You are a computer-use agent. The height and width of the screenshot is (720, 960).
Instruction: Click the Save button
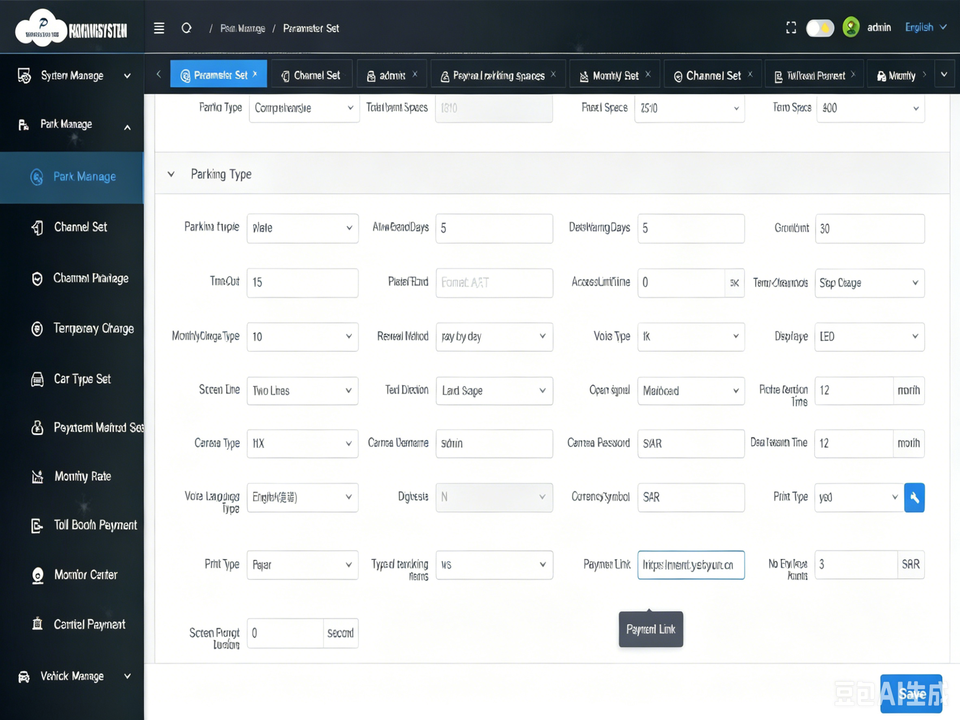pyautogui.click(x=911, y=694)
